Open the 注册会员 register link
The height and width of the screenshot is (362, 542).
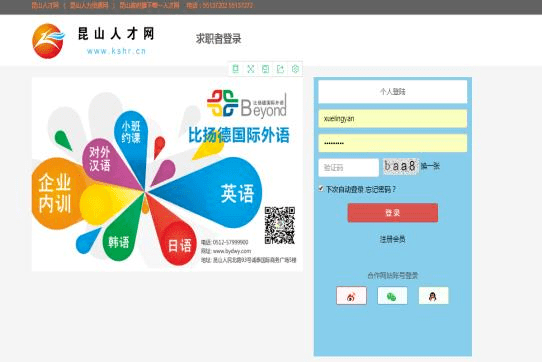point(393,239)
